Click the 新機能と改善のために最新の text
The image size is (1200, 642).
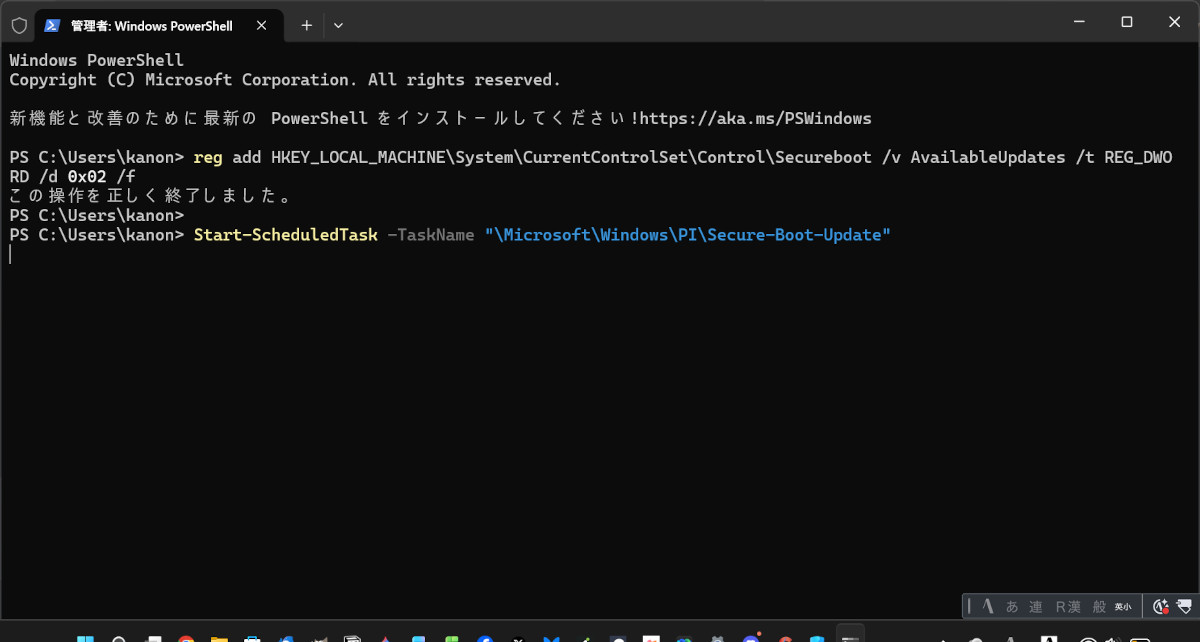point(135,118)
